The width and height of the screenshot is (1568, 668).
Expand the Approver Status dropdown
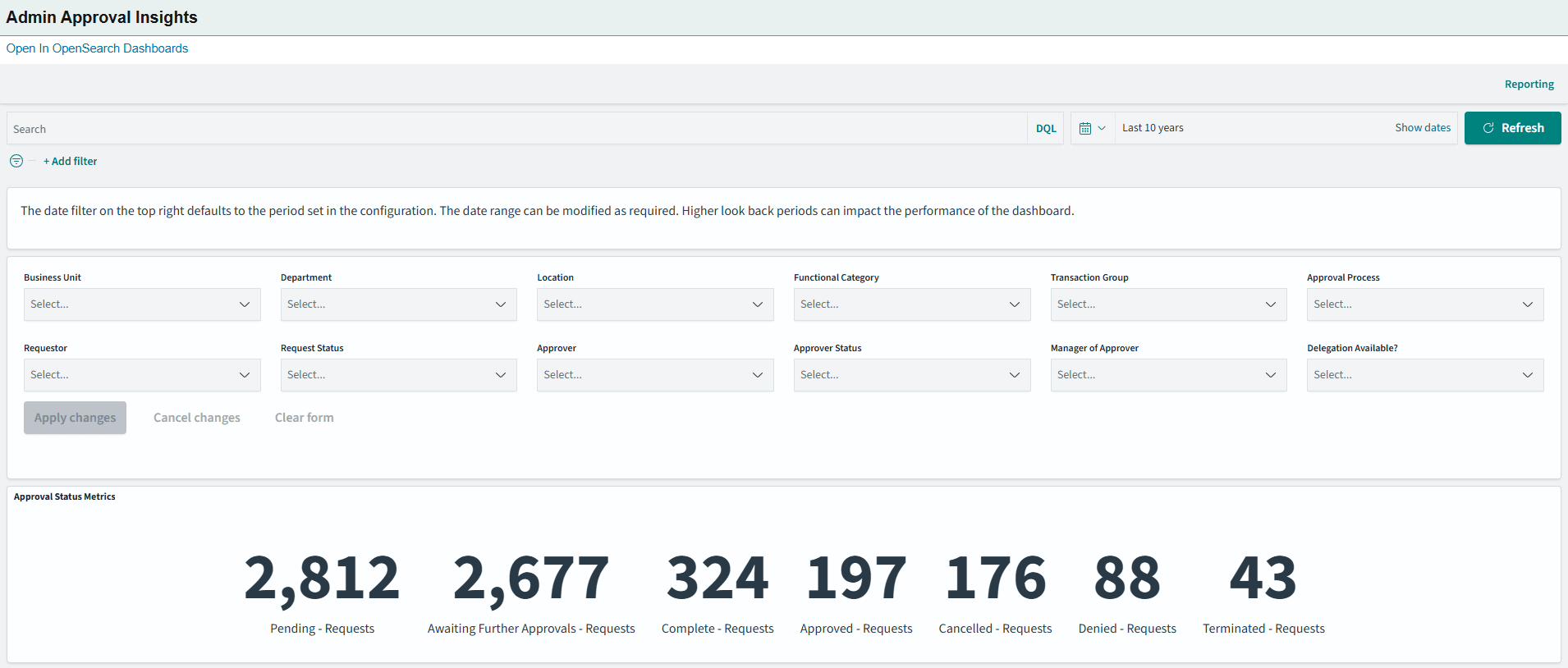point(912,375)
